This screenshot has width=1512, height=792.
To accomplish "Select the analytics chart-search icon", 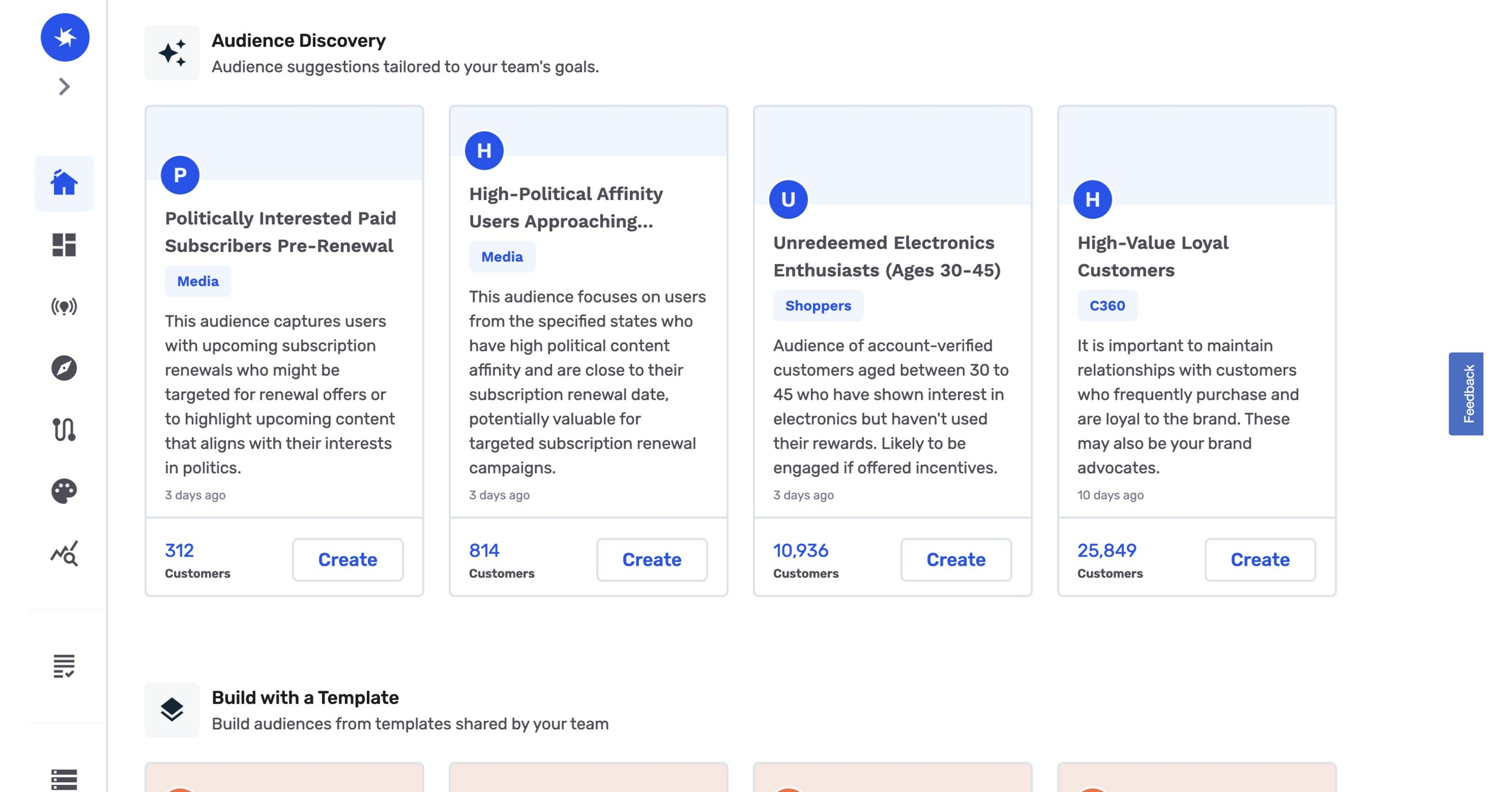I will [x=63, y=553].
